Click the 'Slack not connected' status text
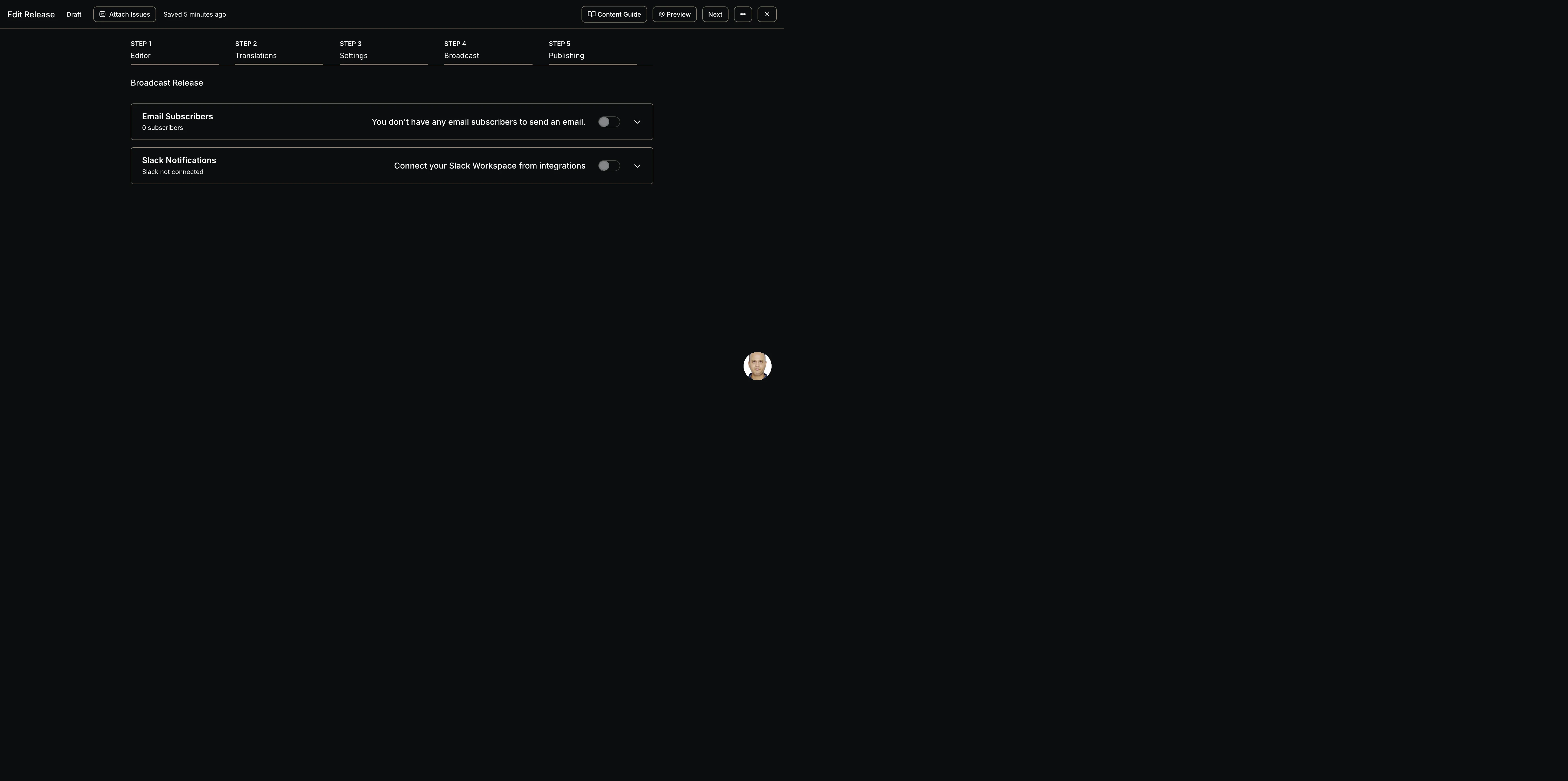Image resolution: width=1568 pixels, height=781 pixels. 173,172
